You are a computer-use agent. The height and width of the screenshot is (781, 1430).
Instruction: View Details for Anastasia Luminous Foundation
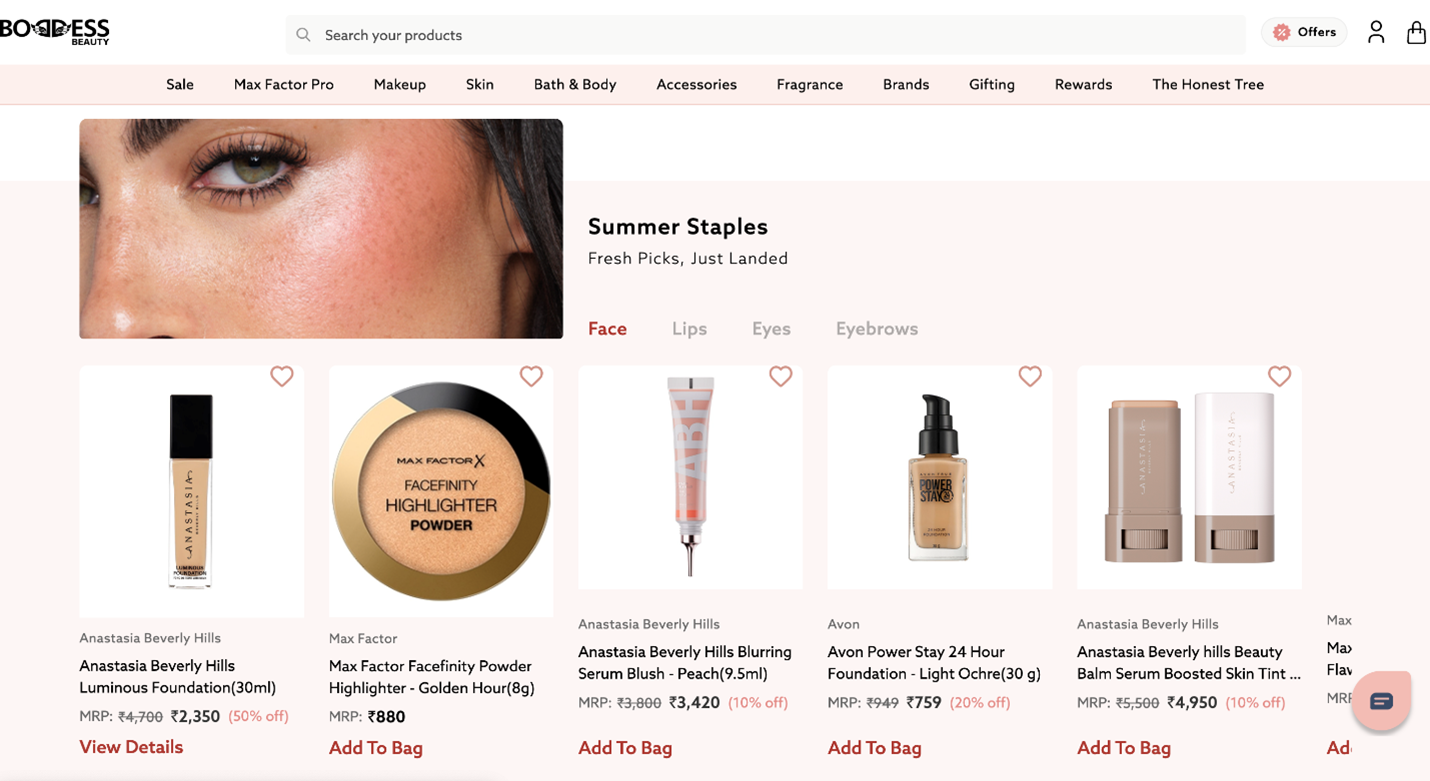(131, 747)
